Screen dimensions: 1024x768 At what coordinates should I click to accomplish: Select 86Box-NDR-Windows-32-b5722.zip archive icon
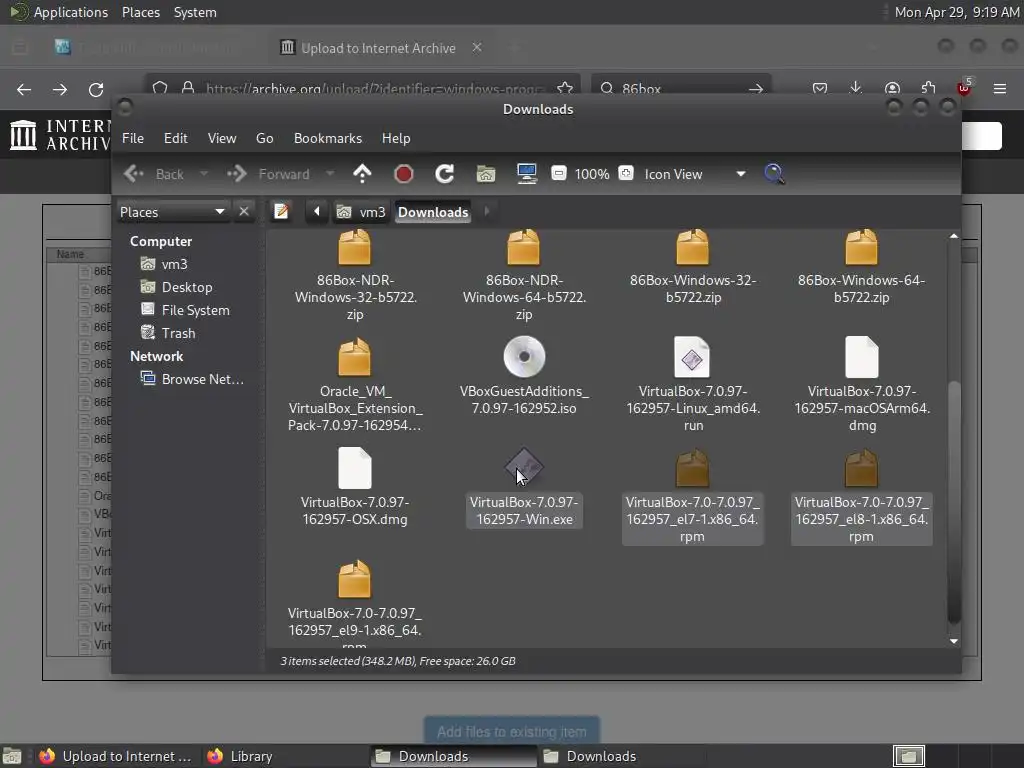pos(355,249)
